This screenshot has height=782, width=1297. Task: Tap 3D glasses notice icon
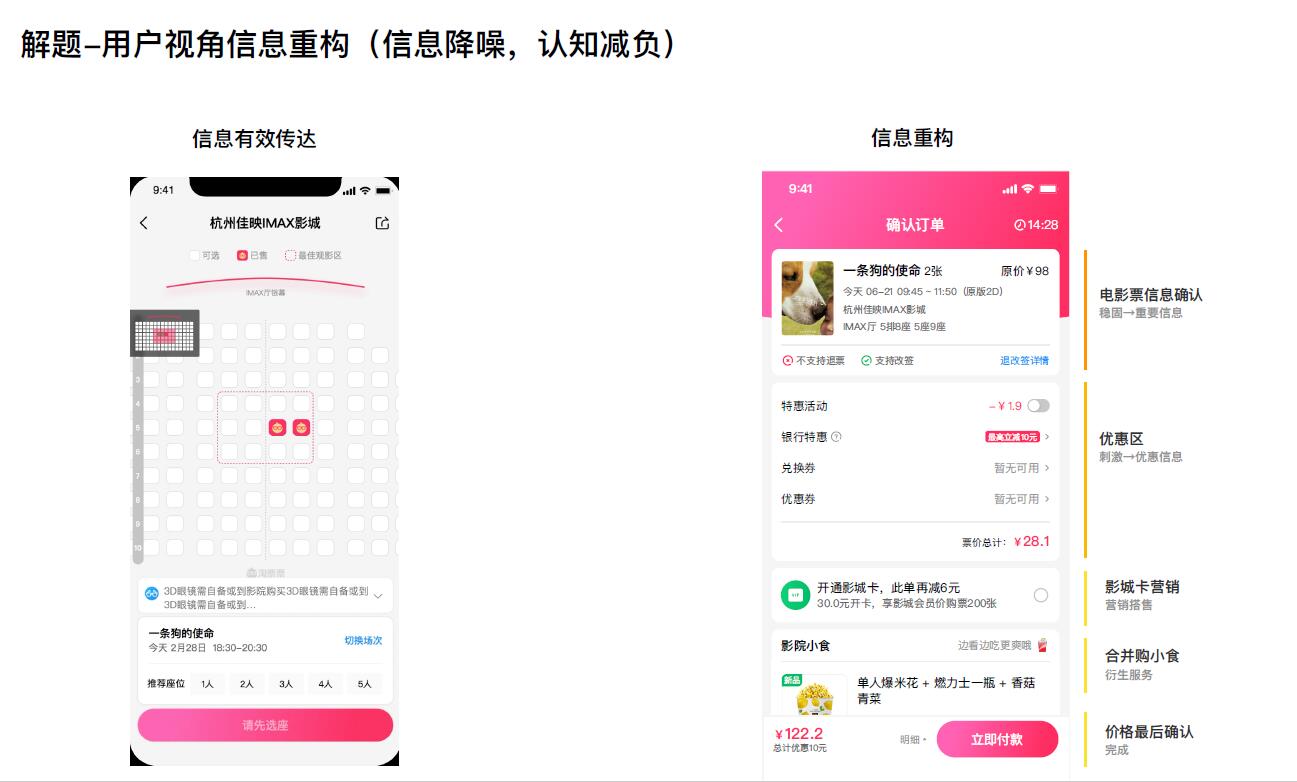152,593
